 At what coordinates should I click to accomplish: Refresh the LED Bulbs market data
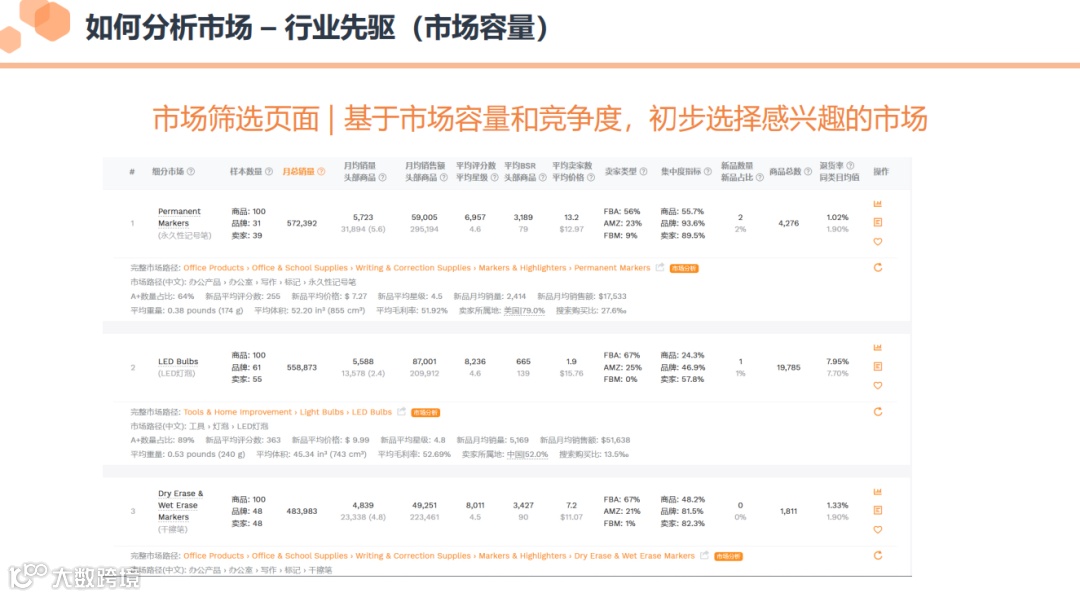tap(878, 412)
